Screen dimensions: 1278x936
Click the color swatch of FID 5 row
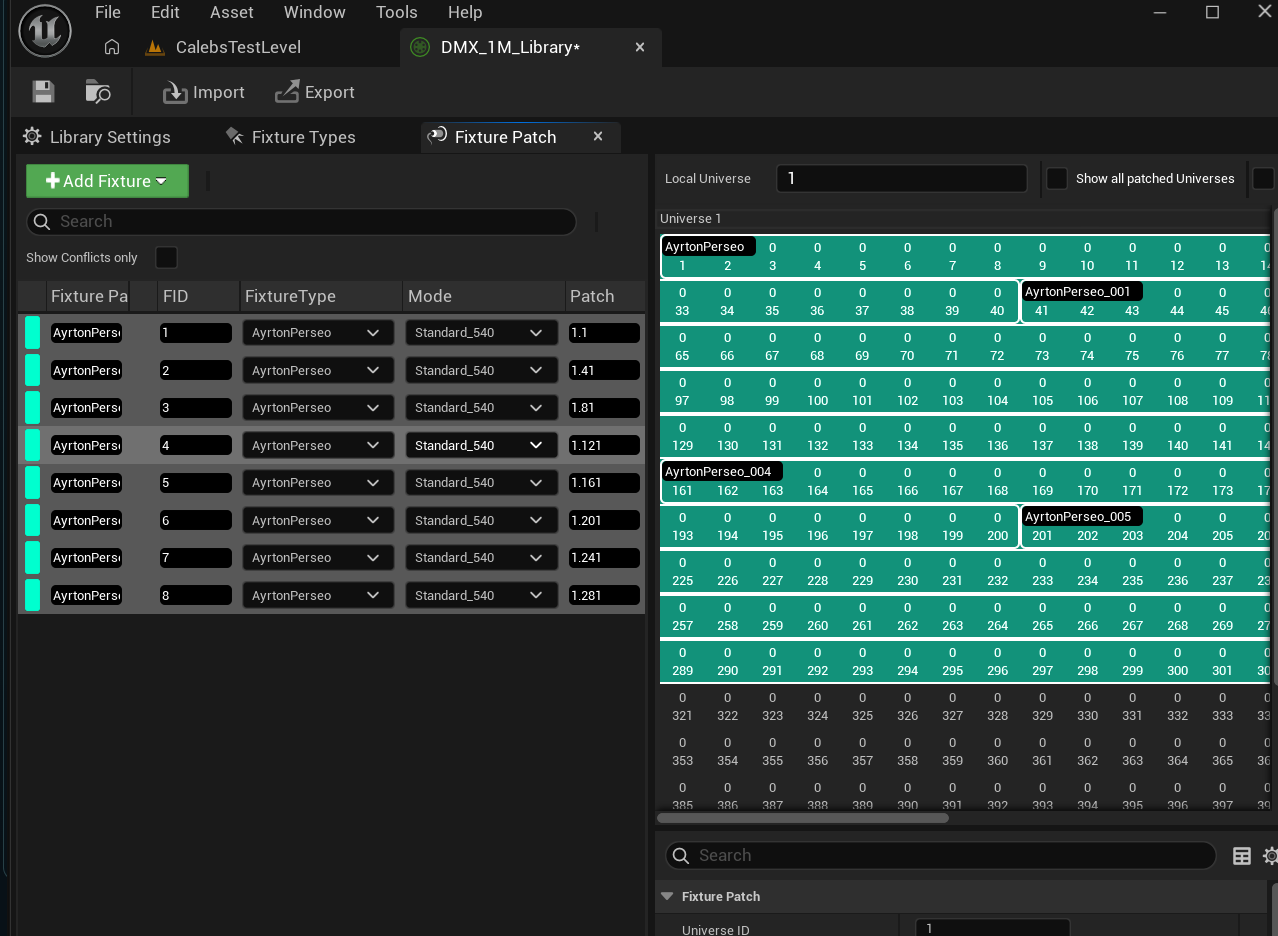click(33, 483)
